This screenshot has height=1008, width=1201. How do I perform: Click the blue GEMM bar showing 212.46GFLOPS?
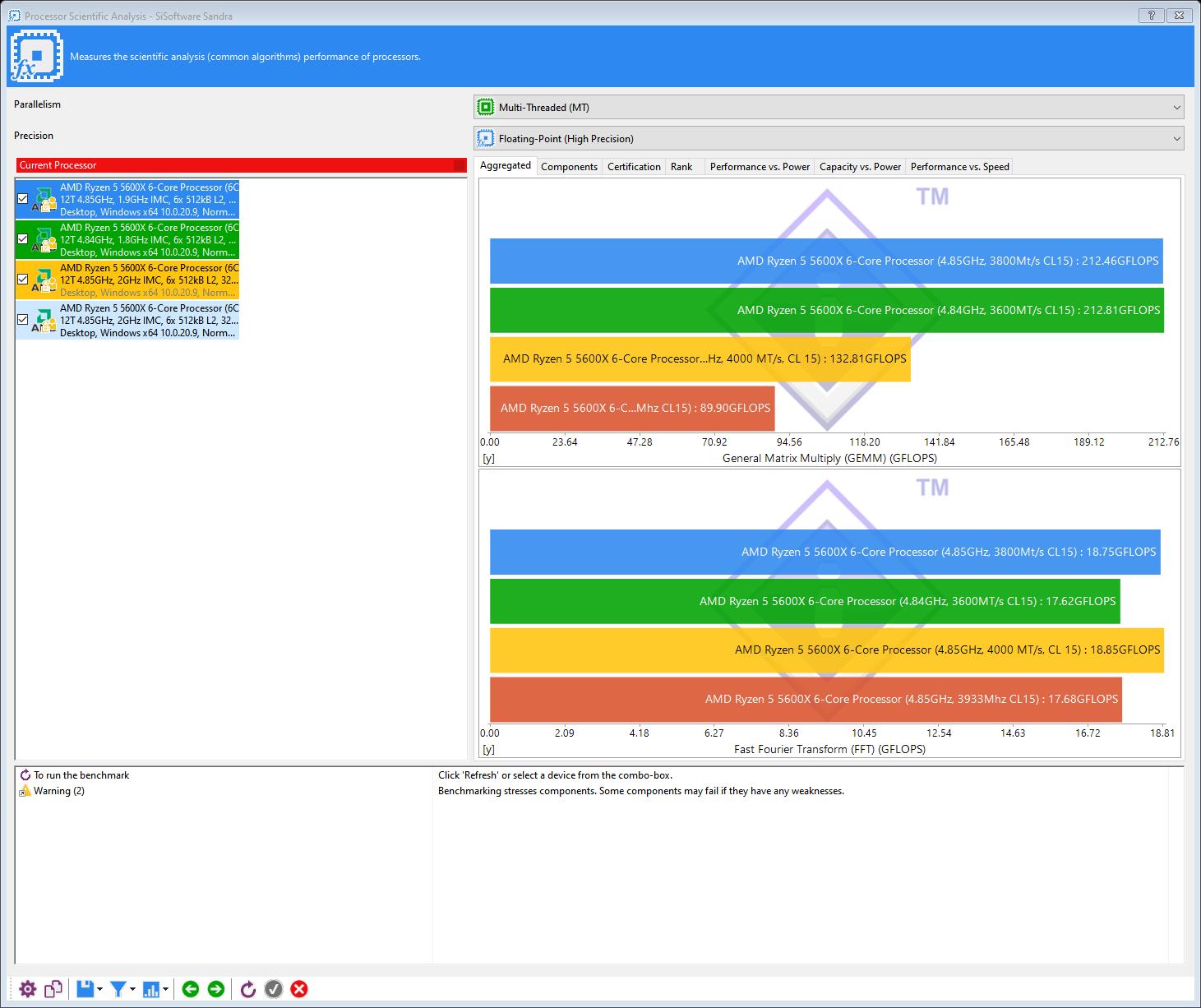pyautogui.click(x=826, y=261)
